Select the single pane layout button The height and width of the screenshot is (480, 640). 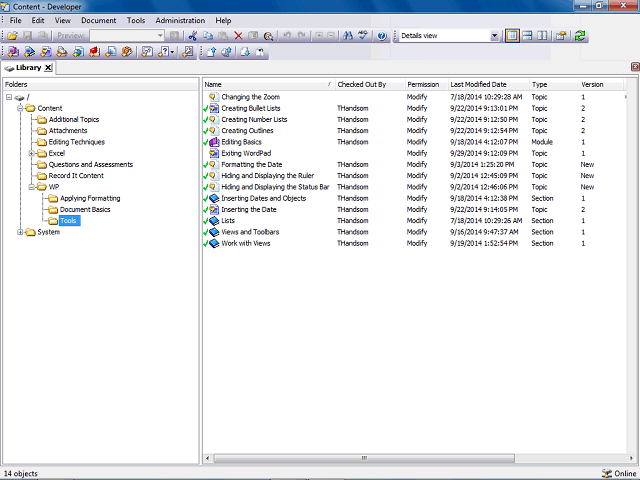(512, 36)
